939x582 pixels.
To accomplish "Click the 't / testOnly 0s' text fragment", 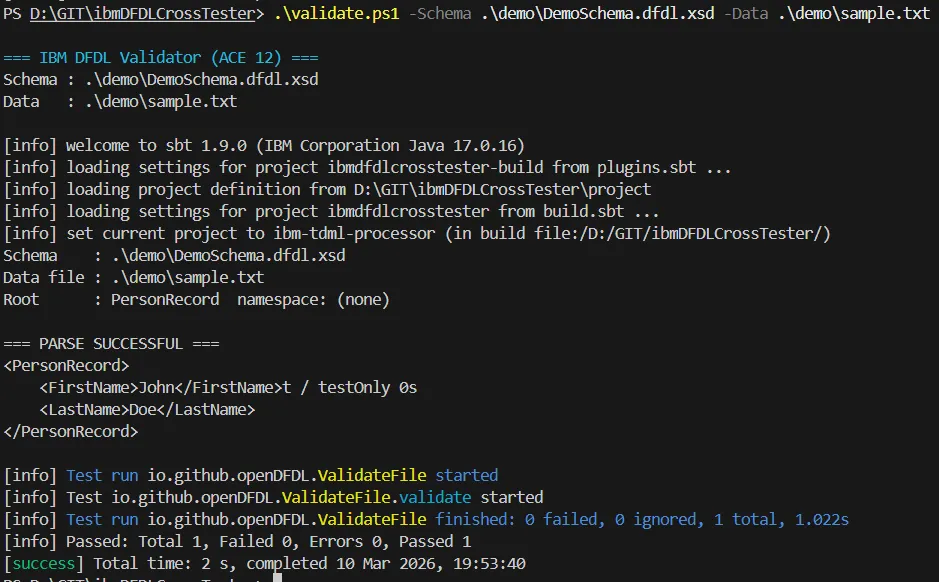I will 350,388.
